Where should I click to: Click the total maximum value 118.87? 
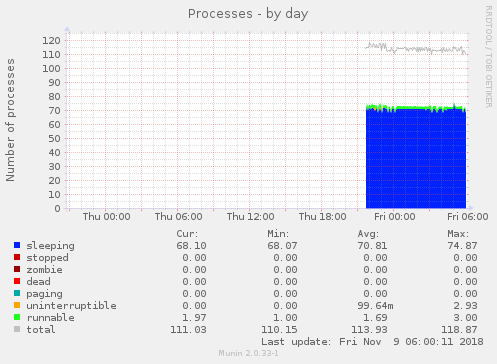click(x=459, y=330)
